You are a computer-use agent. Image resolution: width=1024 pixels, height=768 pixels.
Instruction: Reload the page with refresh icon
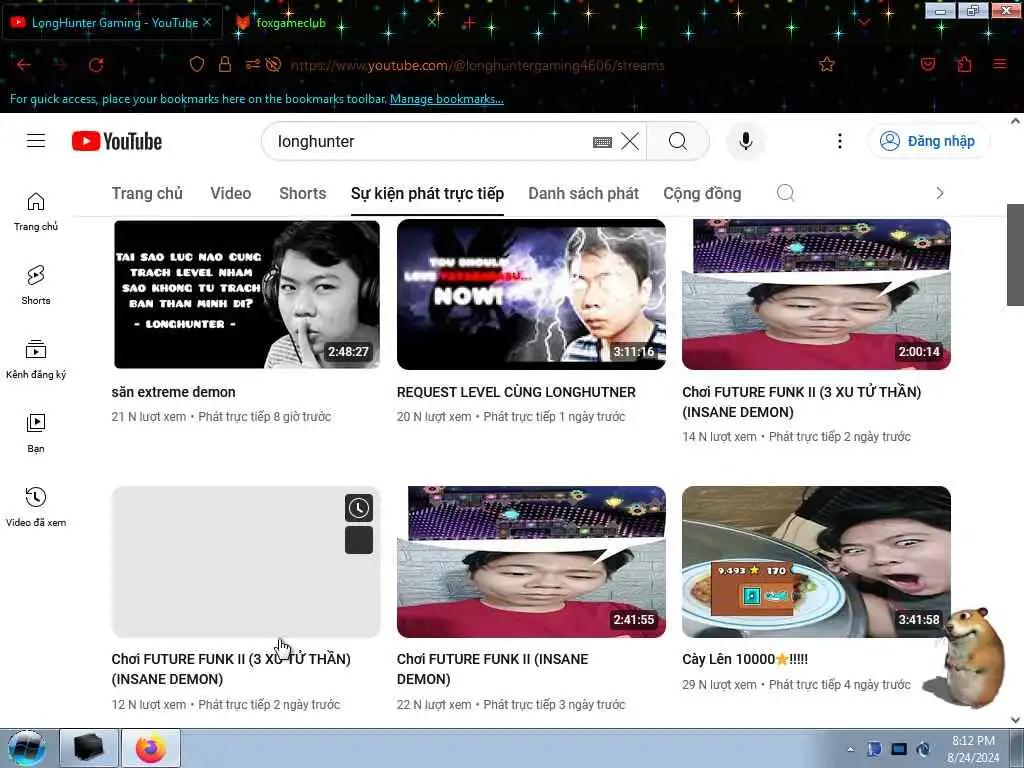tap(96, 65)
